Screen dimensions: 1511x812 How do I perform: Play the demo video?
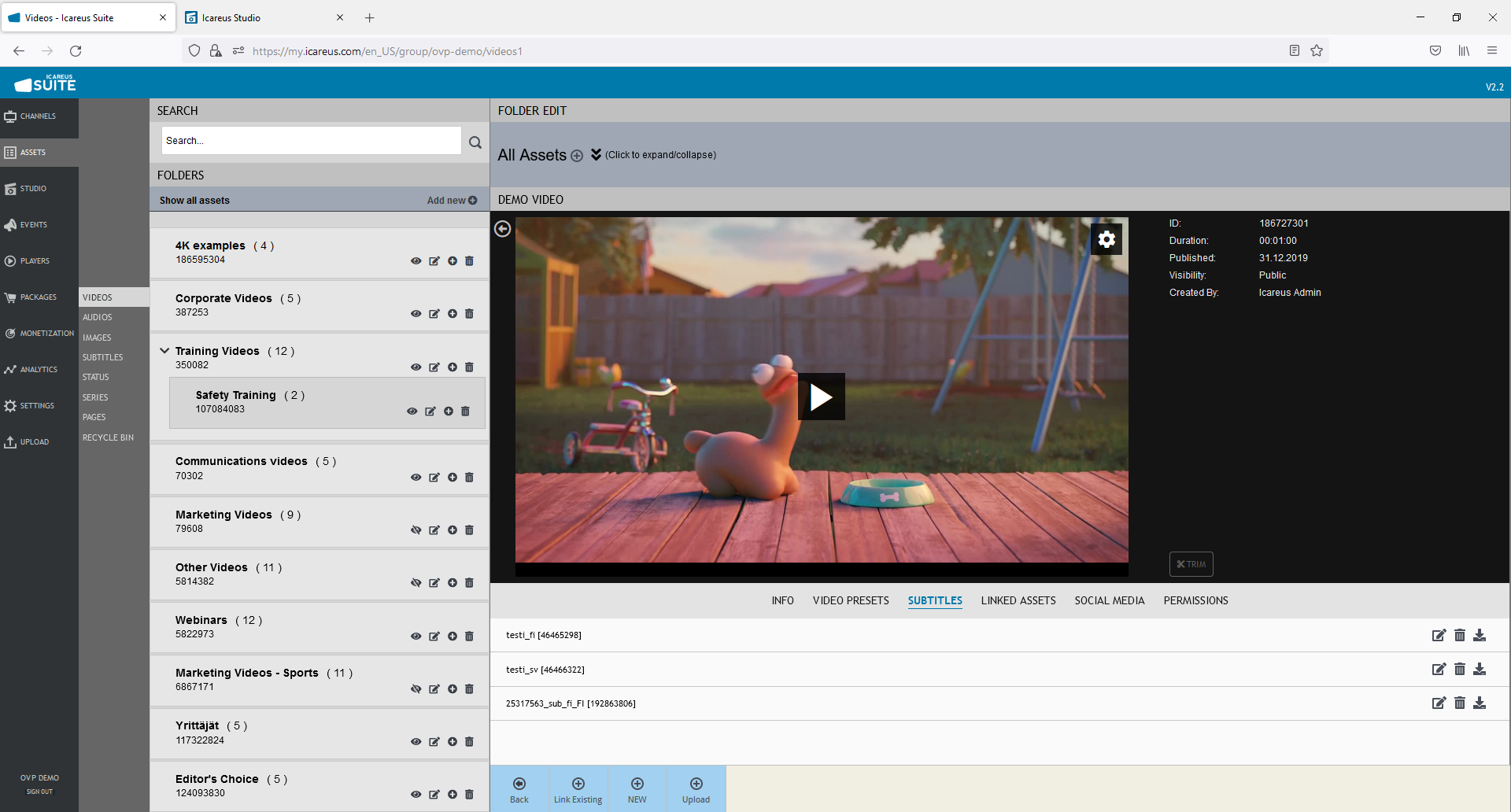(x=821, y=397)
